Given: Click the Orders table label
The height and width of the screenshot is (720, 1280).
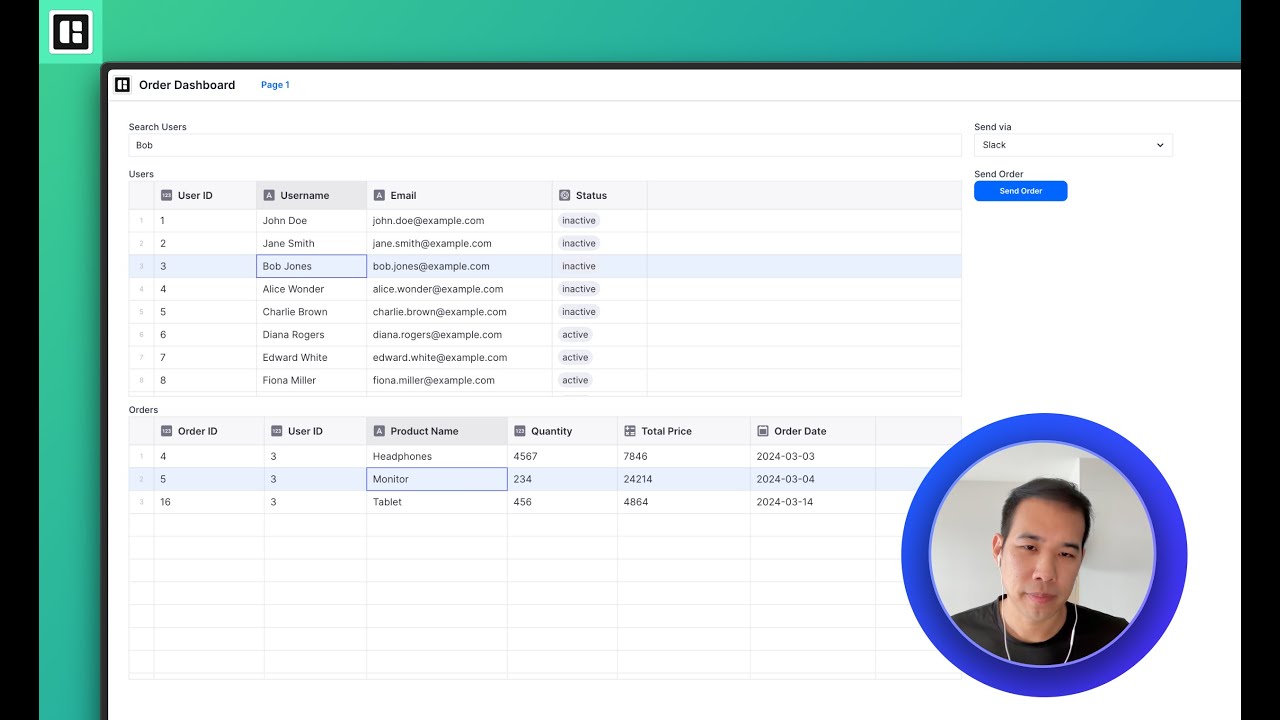Looking at the screenshot, I should point(143,410).
